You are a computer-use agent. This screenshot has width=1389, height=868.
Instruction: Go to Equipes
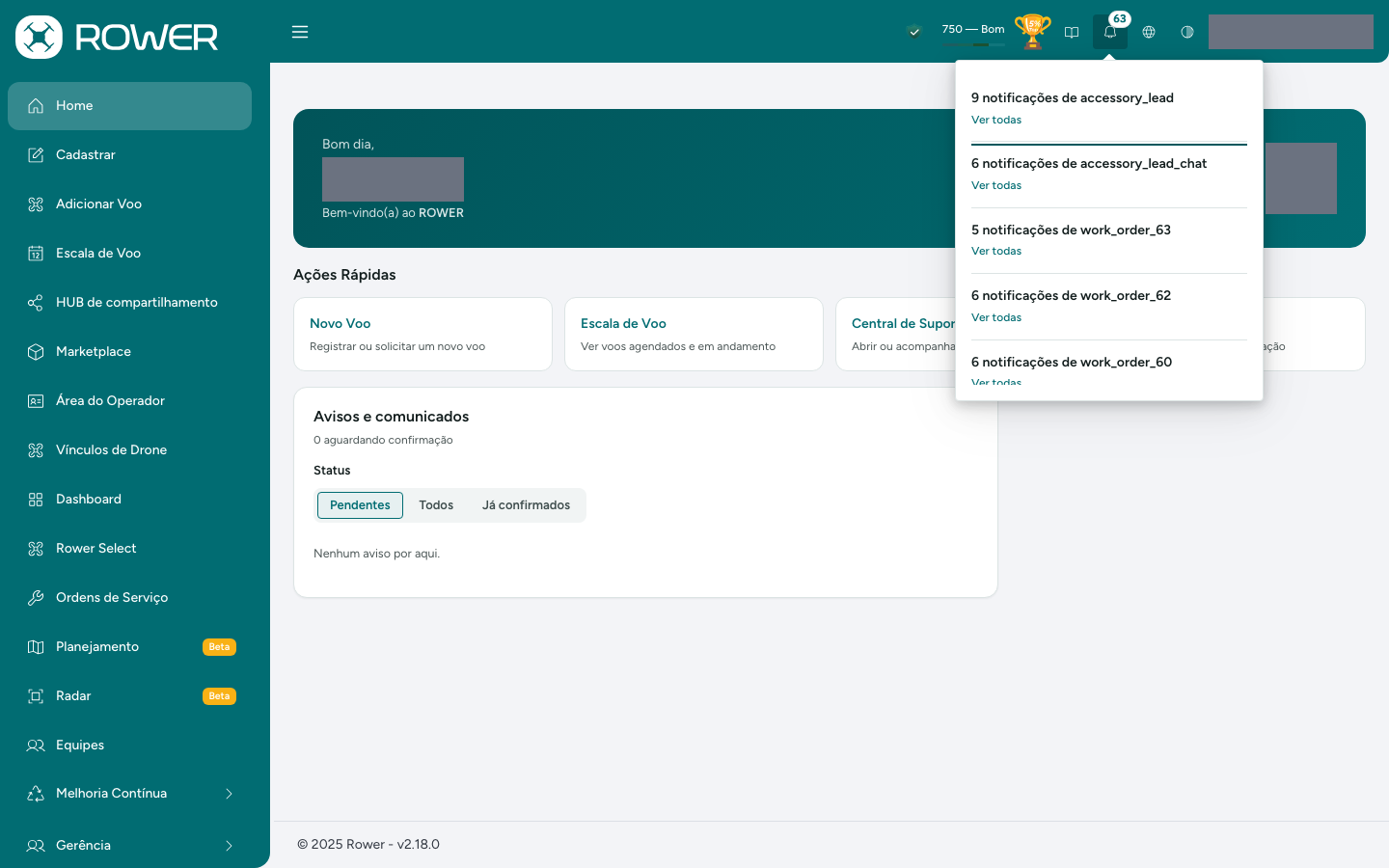tap(129, 746)
